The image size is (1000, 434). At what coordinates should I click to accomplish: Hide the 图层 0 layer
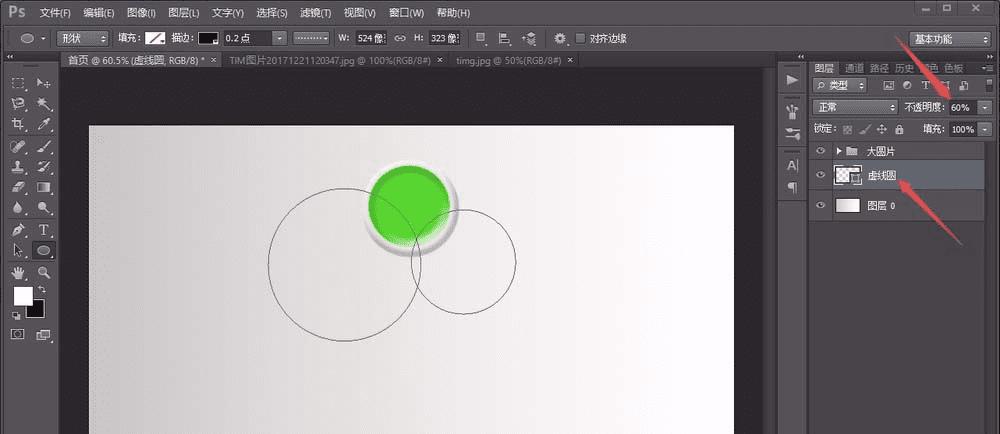click(x=821, y=205)
